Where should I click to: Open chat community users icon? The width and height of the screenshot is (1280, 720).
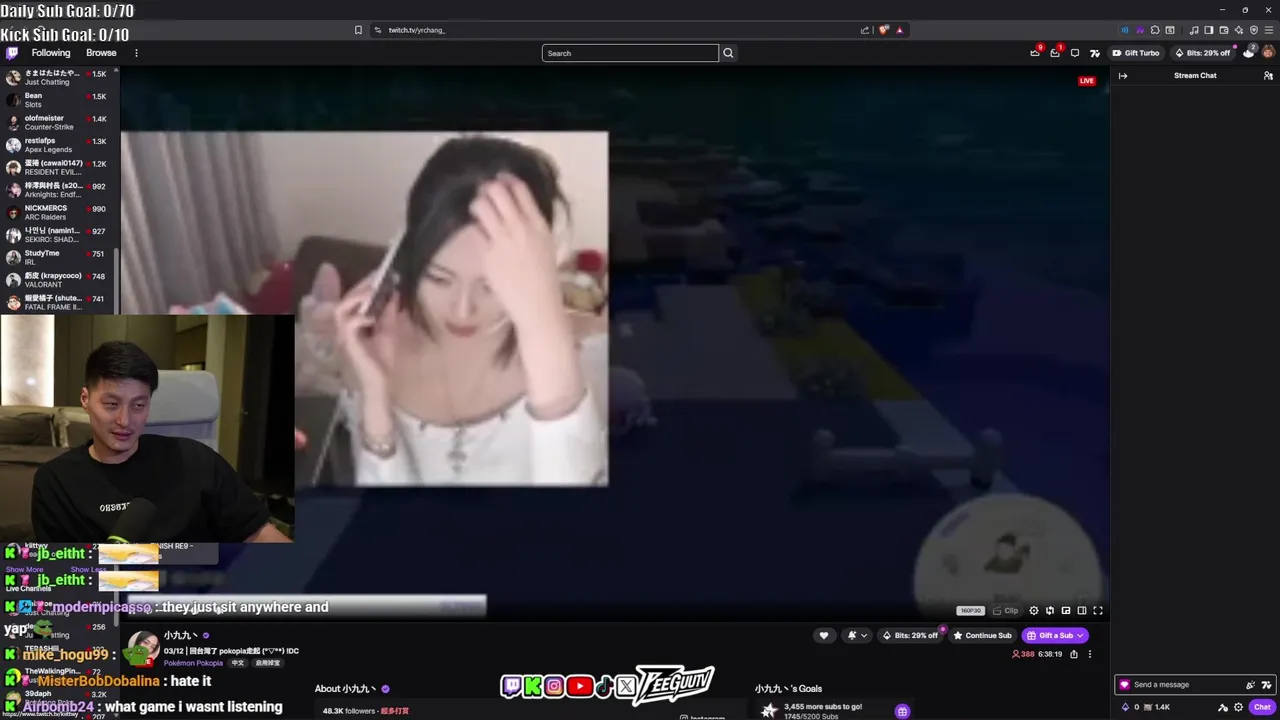pos(1268,76)
